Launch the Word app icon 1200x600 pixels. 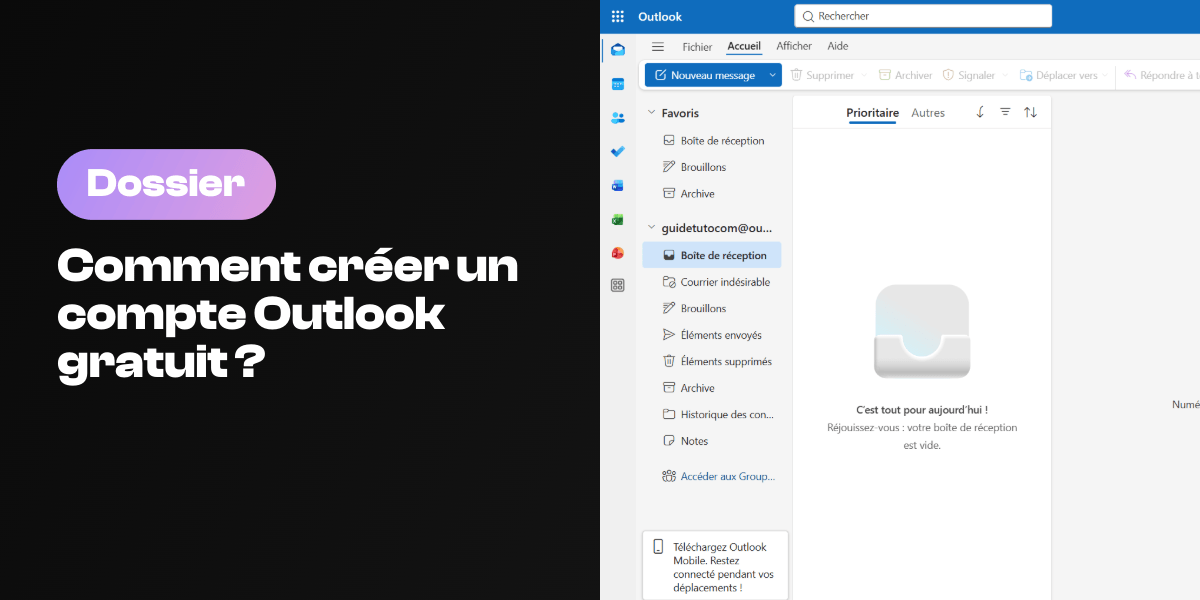click(618, 185)
